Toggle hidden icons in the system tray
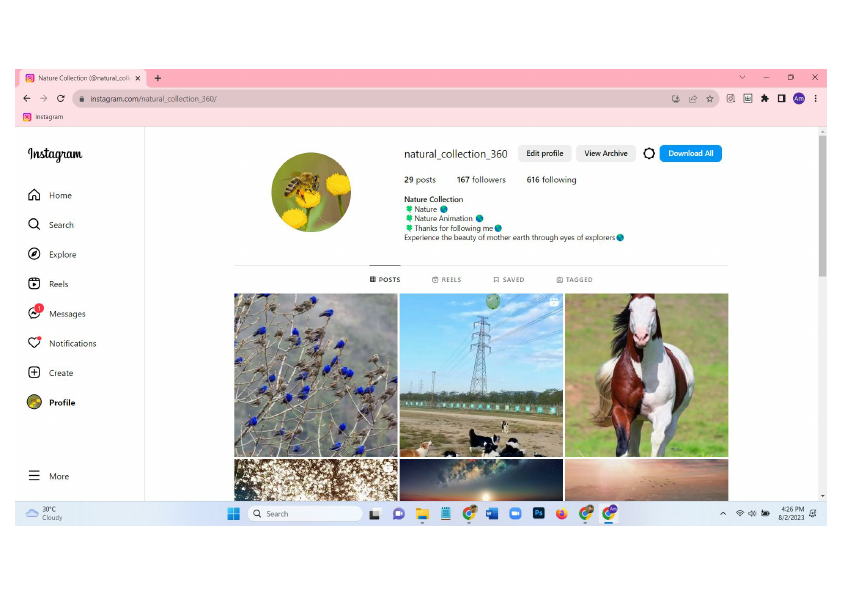Image resolution: width=842 pixels, height=595 pixels. coord(723,513)
